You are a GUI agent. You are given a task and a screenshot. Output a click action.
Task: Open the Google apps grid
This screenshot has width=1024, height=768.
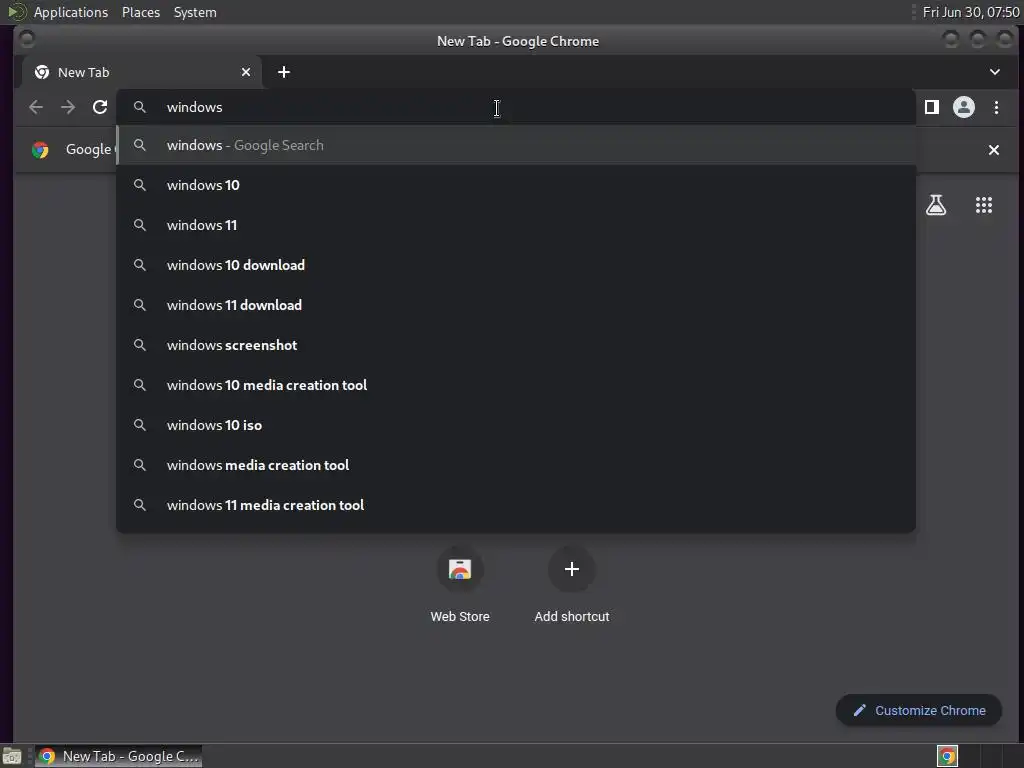(x=984, y=205)
